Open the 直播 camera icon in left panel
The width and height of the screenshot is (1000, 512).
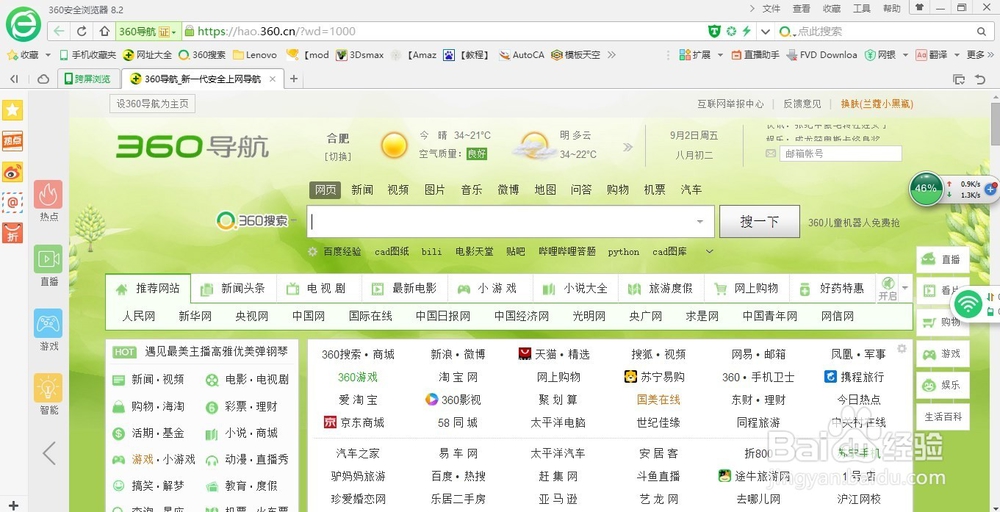pyautogui.click(x=48, y=259)
